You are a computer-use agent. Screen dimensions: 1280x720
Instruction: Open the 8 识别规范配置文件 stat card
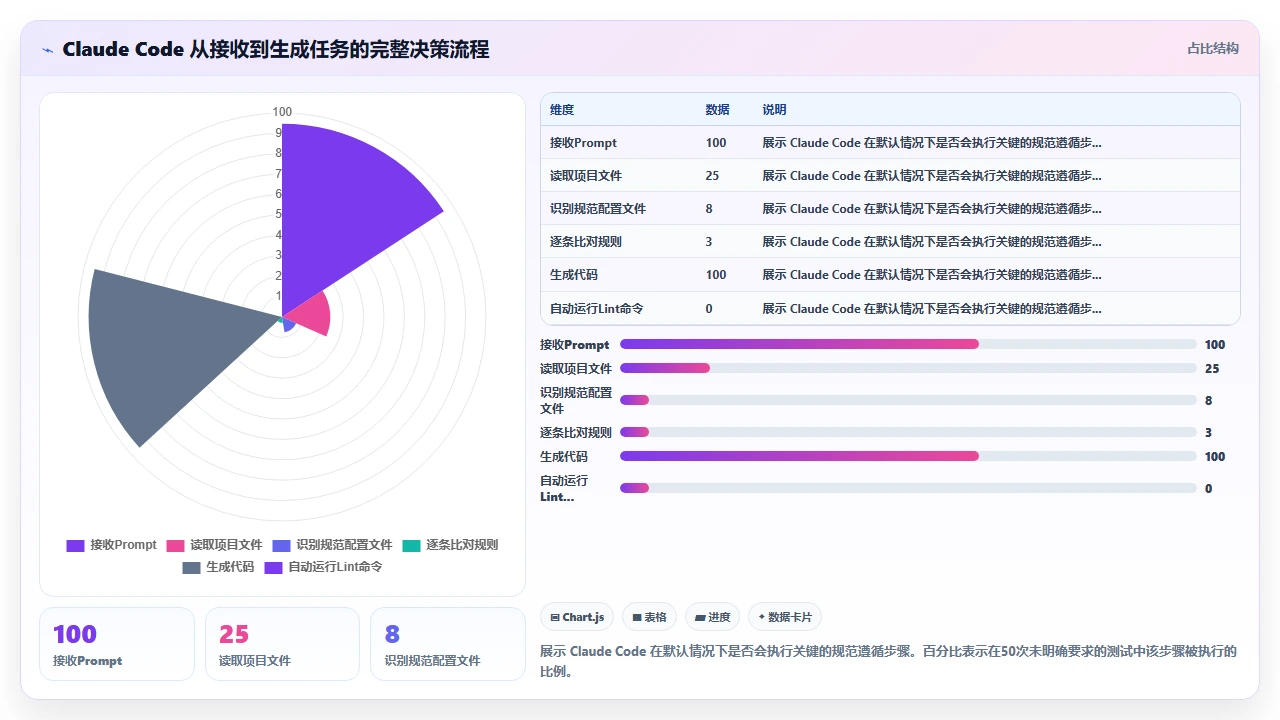tap(448, 644)
